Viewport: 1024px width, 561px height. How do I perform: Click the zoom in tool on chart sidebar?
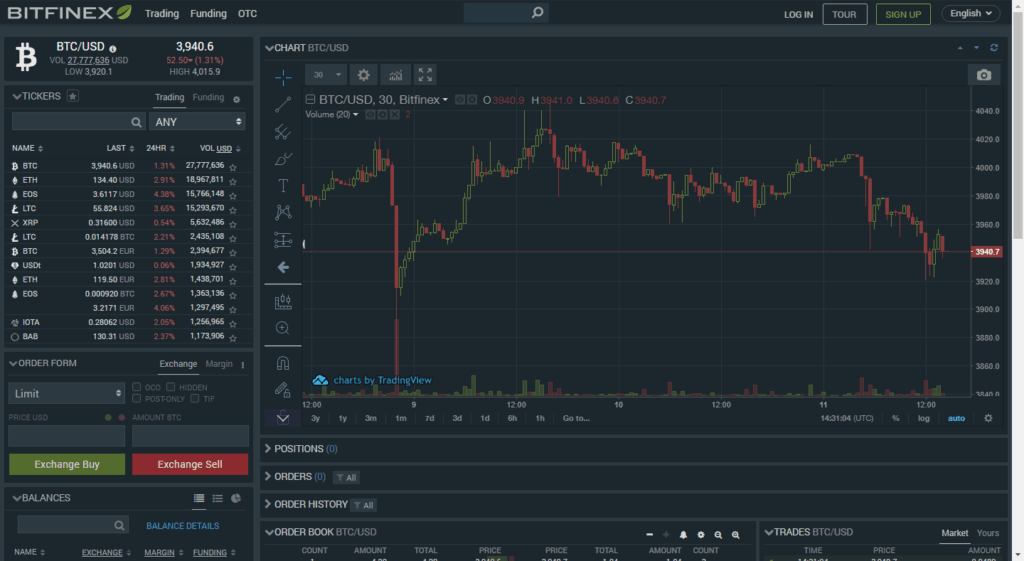tap(283, 328)
